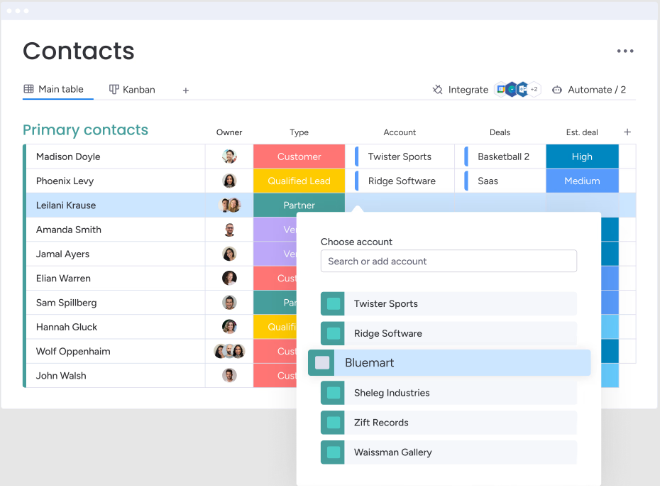Open the three-dot board options menu
The height and width of the screenshot is (486, 660).
pos(625,51)
